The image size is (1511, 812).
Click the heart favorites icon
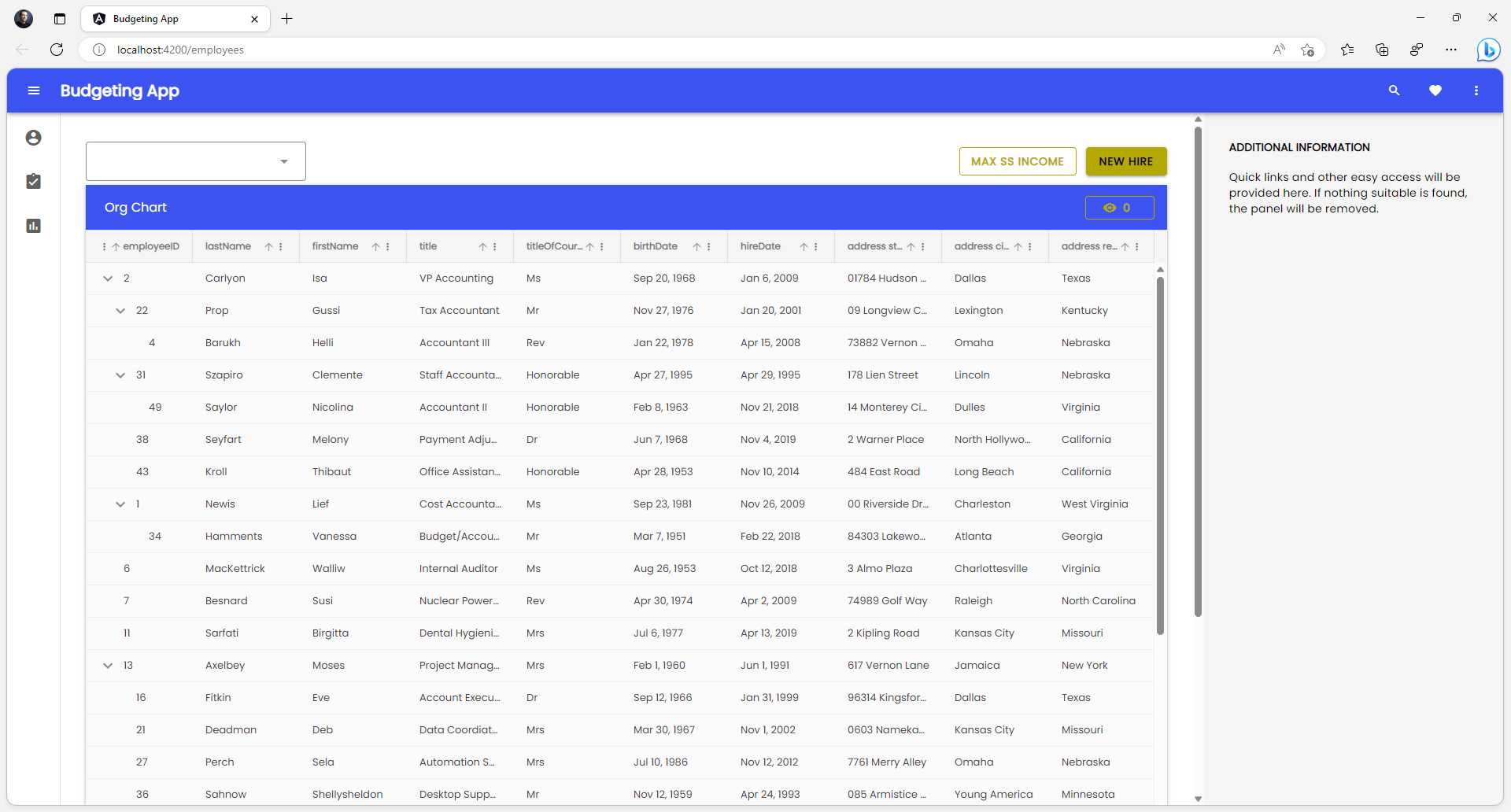(1435, 90)
